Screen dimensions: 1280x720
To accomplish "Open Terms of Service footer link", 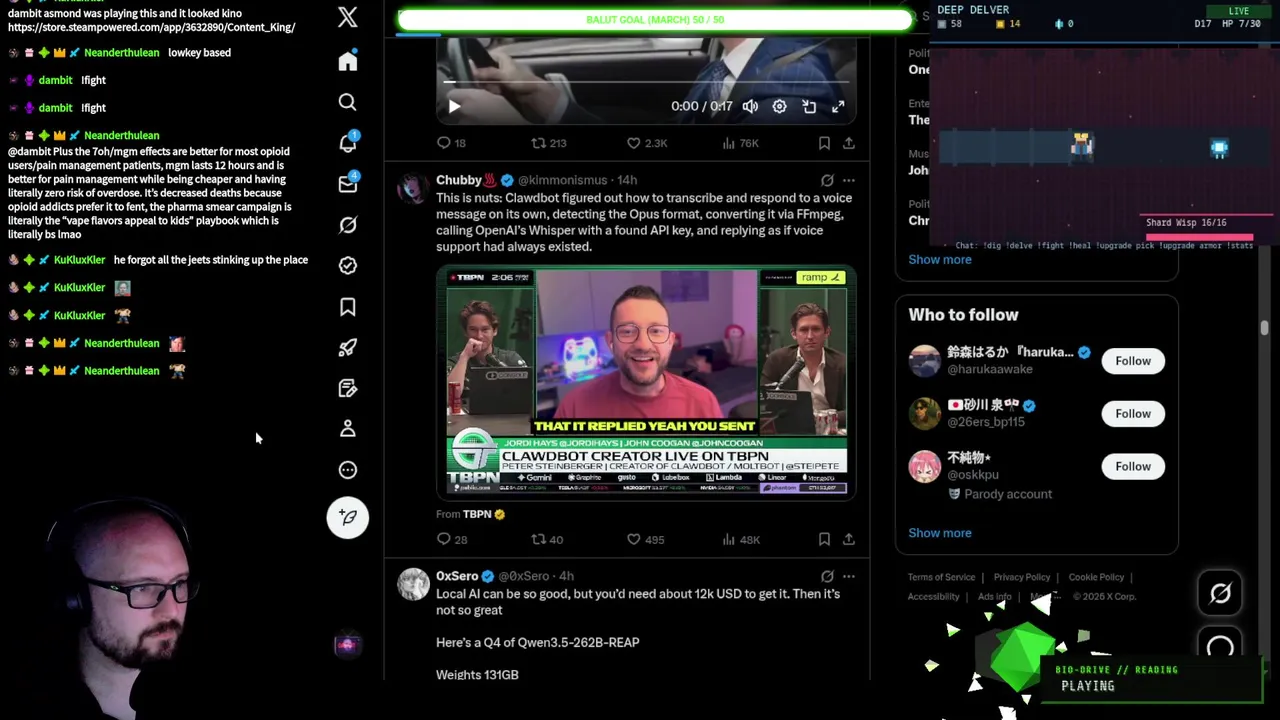I will tap(941, 577).
